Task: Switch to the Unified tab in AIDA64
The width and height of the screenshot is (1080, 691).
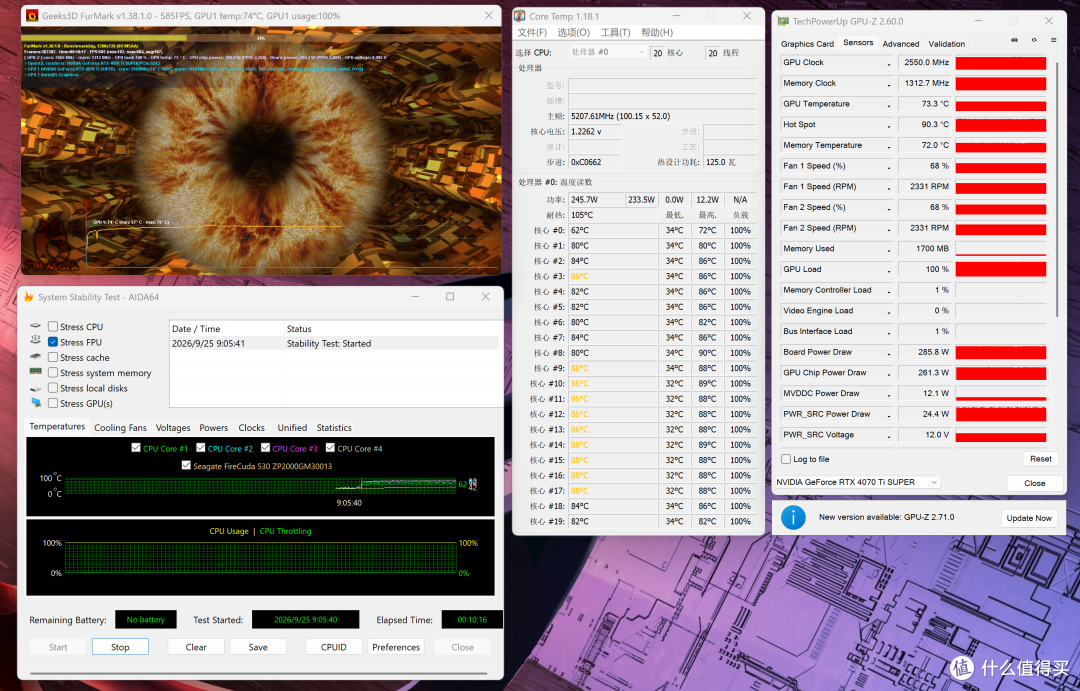Action: click(292, 427)
